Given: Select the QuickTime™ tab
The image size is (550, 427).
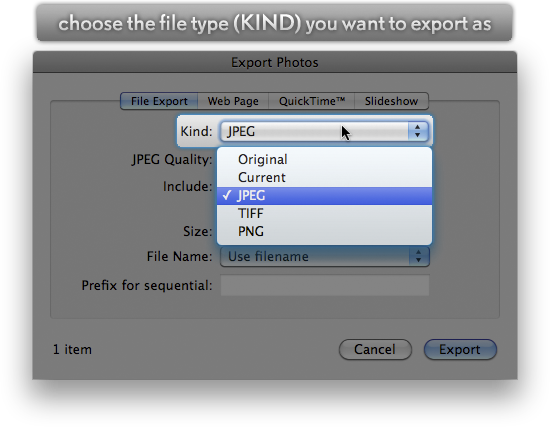Looking at the screenshot, I should click(311, 101).
